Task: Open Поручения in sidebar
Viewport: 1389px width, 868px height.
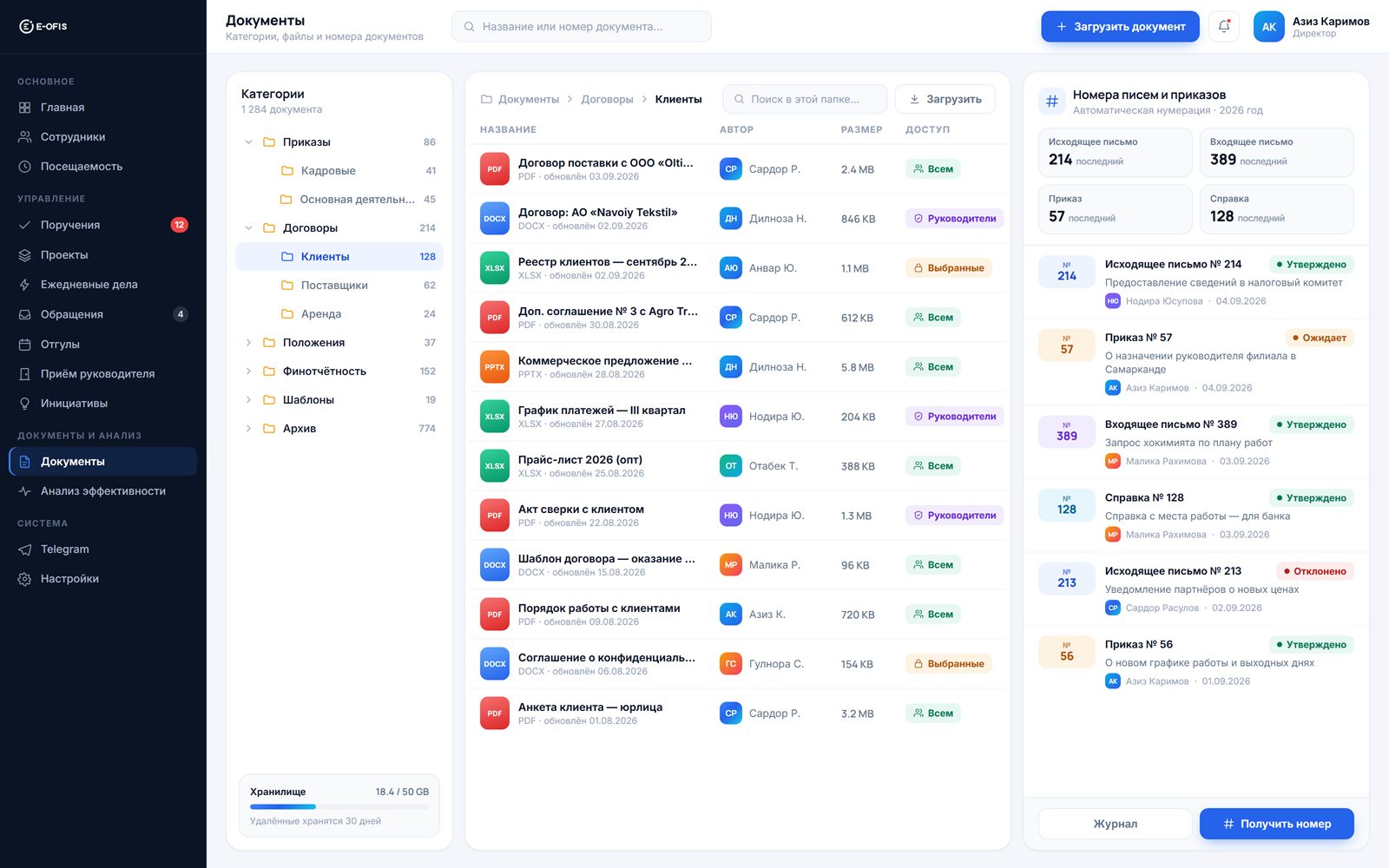Action: coord(102,225)
